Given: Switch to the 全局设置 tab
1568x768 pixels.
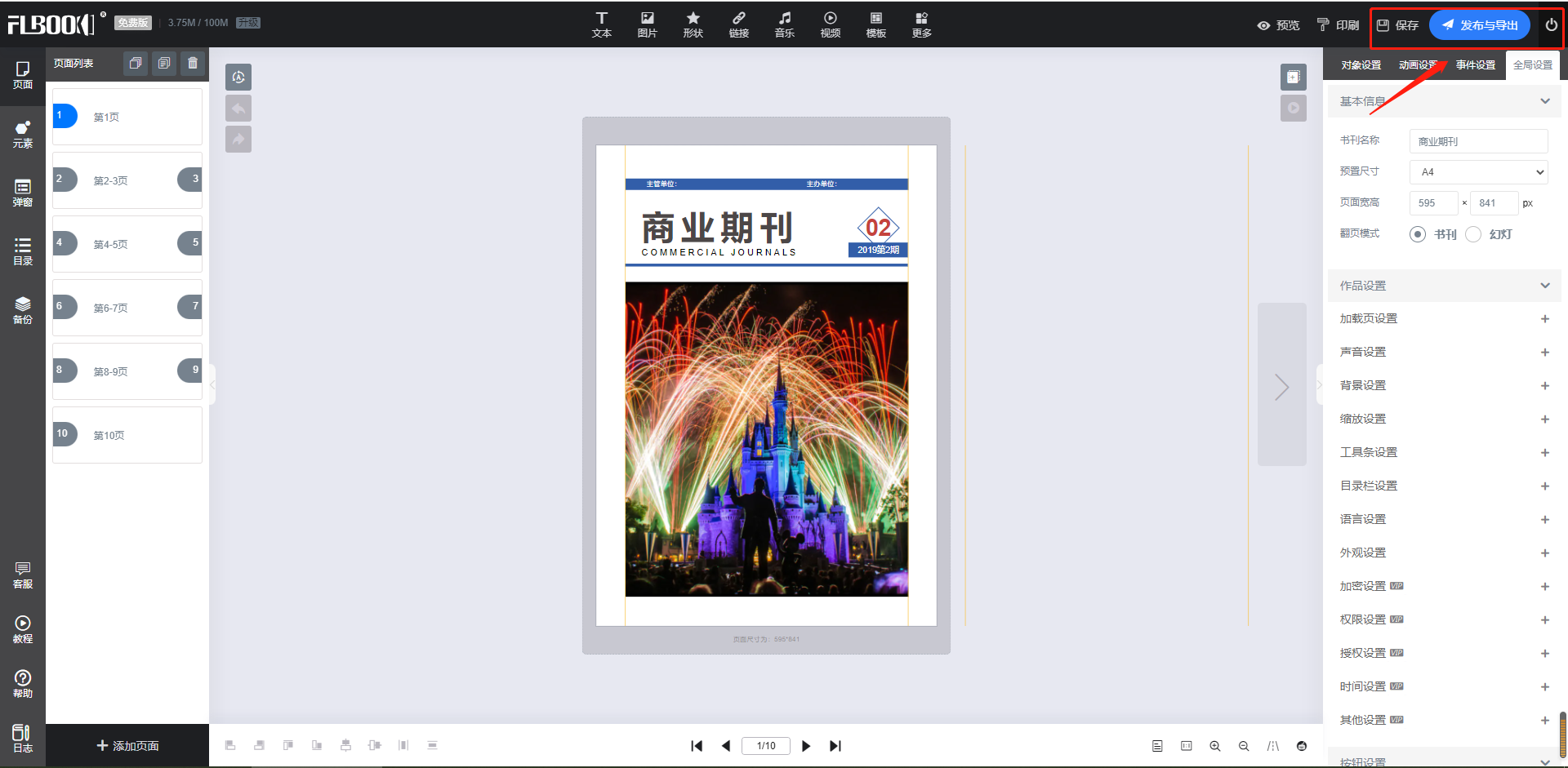Looking at the screenshot, I should point(1533,65).
